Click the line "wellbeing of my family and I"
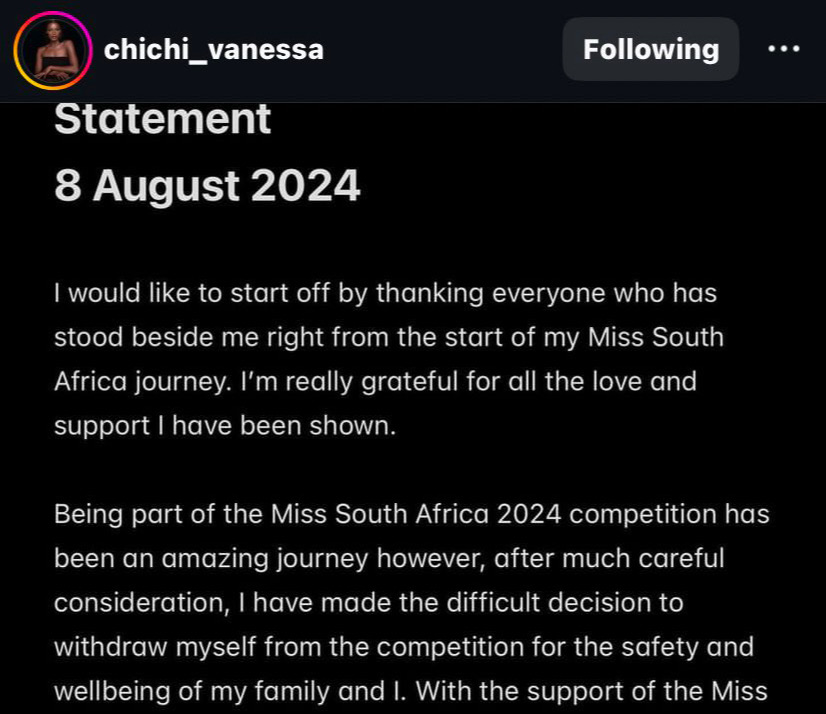 [410, 691]
